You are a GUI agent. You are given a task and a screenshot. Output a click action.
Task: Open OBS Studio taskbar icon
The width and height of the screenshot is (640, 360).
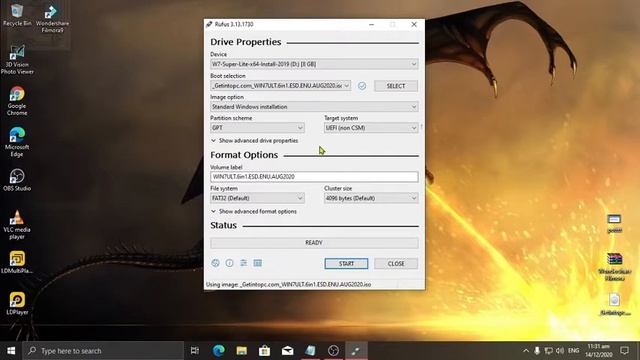pyautogui.click(x=333, y=351)
